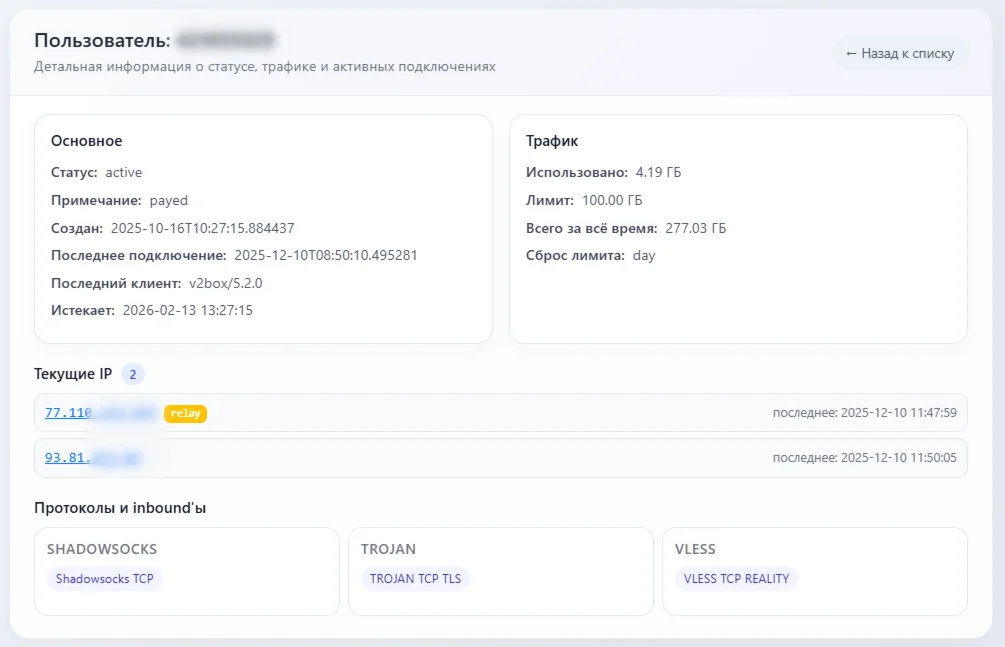Click the current IP count badge
The height and width of the screenshot is (647, 1005).
[133, 375]
